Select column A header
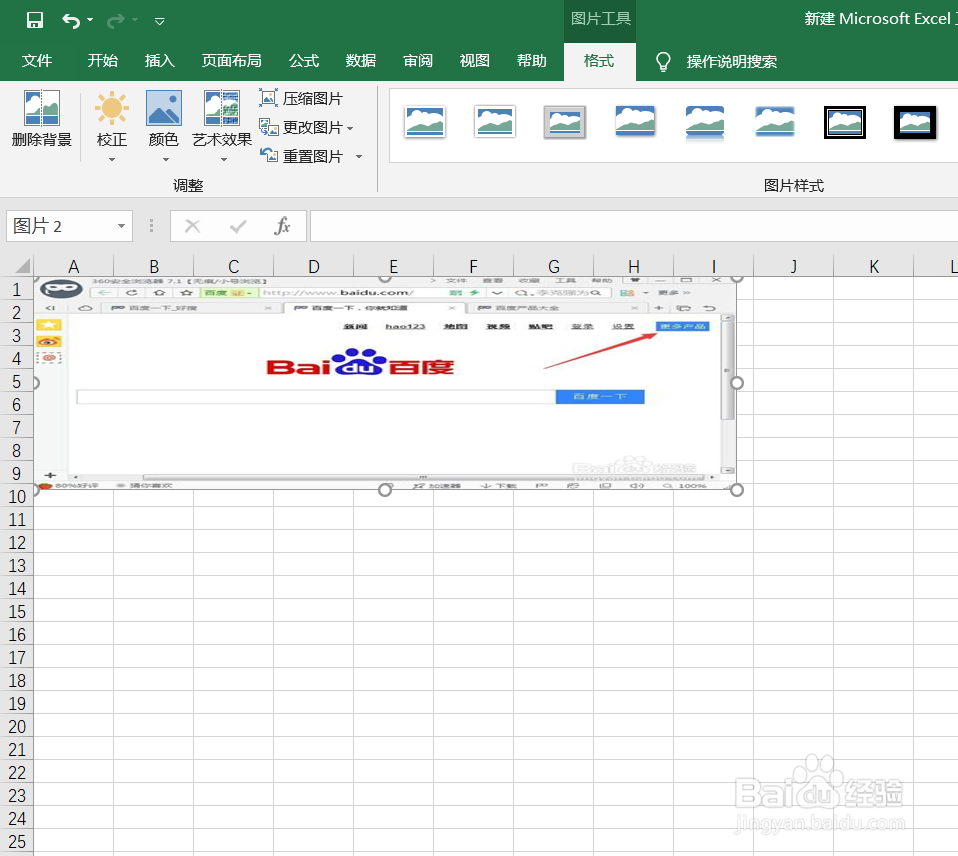 pyautogui.click(x=73, y=266)
